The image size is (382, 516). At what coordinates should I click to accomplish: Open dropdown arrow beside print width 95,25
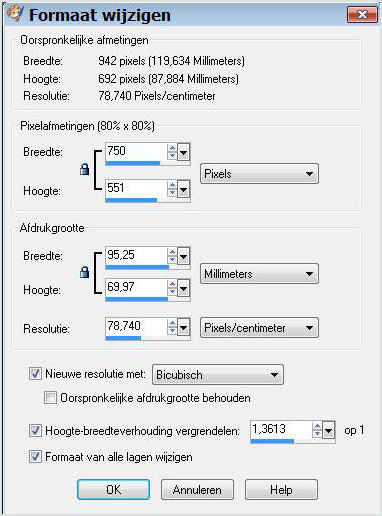[x=184, y=256]
